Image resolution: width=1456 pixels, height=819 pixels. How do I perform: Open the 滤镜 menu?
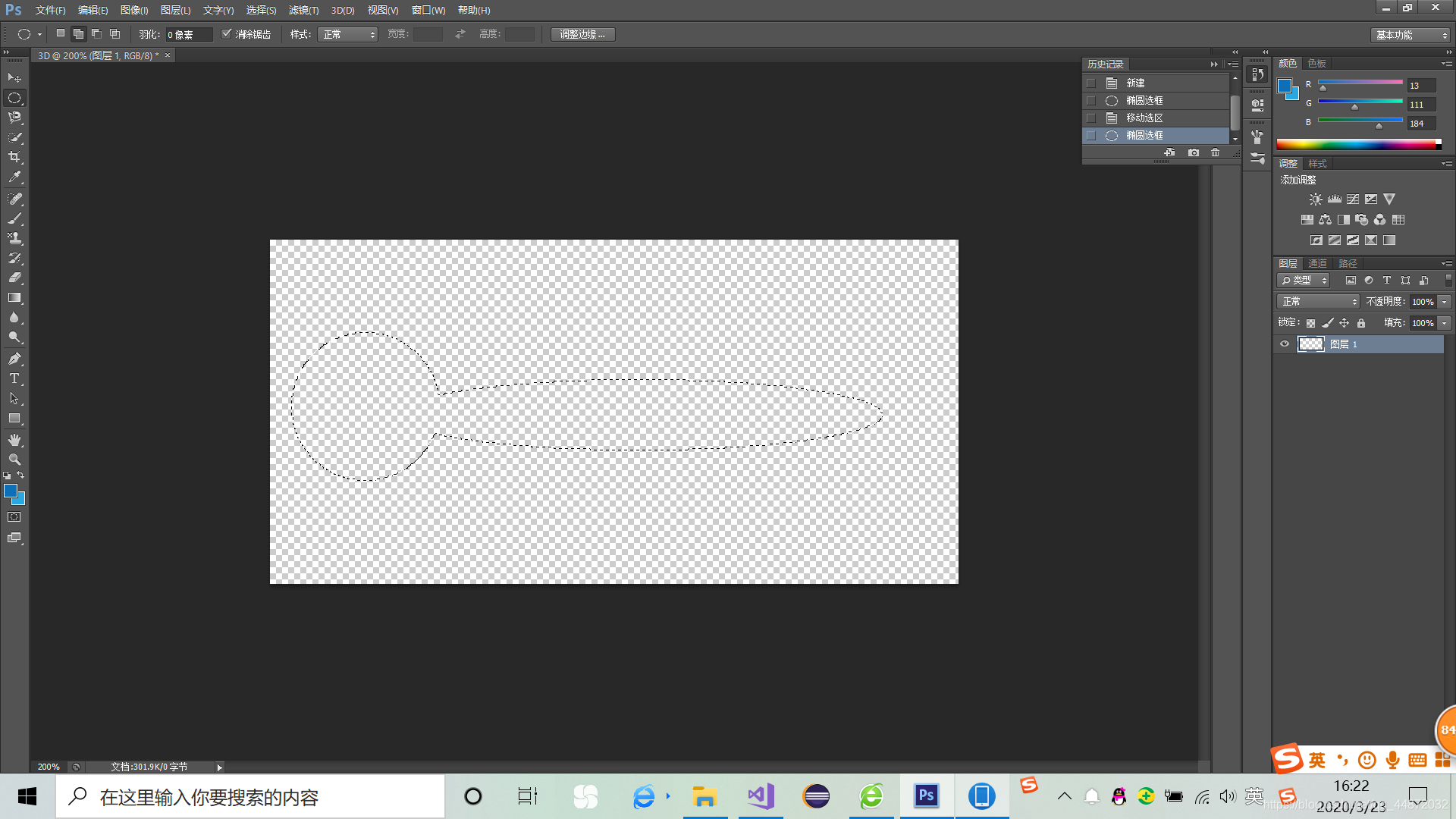(303, 10)
